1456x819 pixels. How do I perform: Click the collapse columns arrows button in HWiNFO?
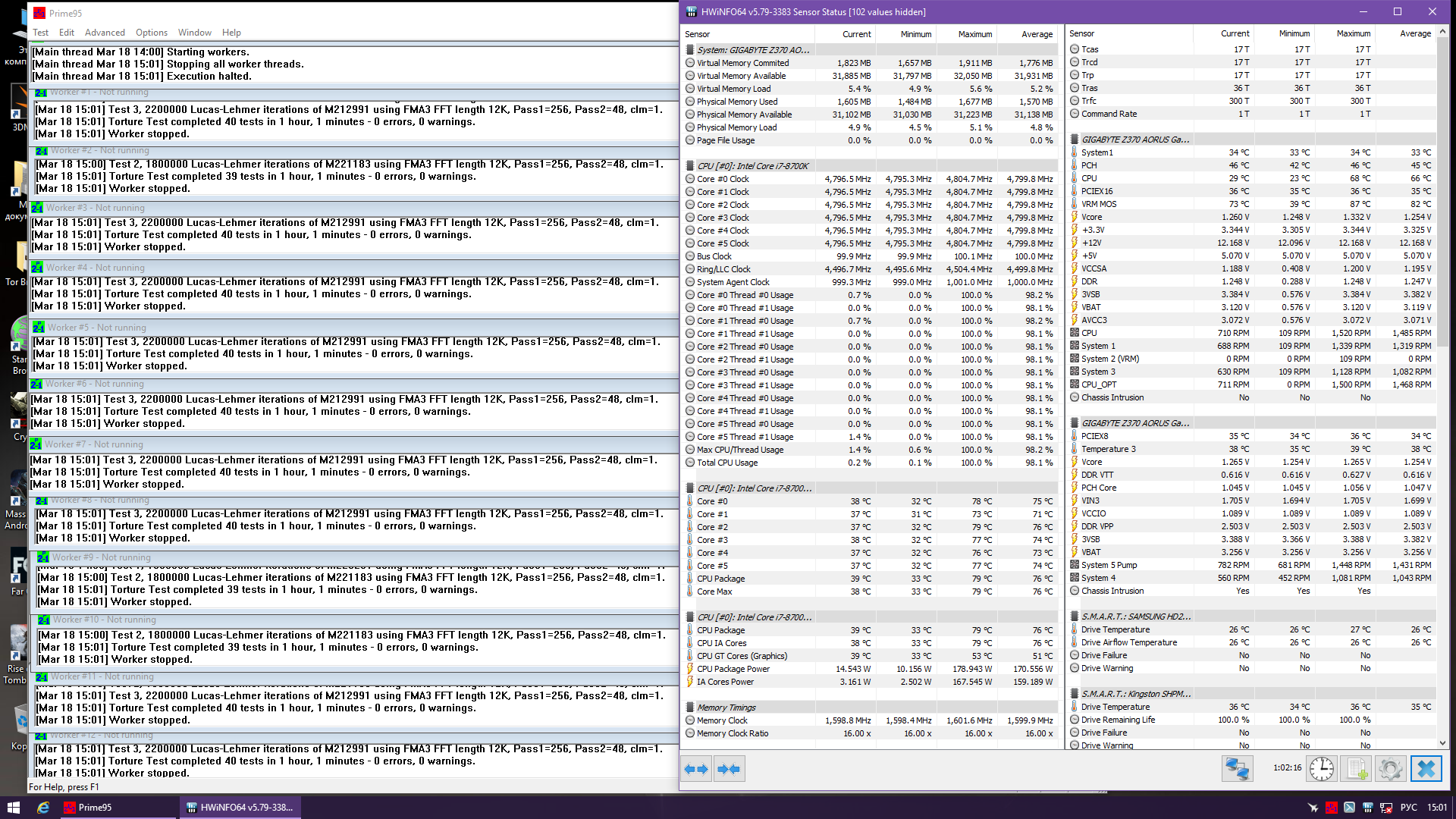pos(729,769)
